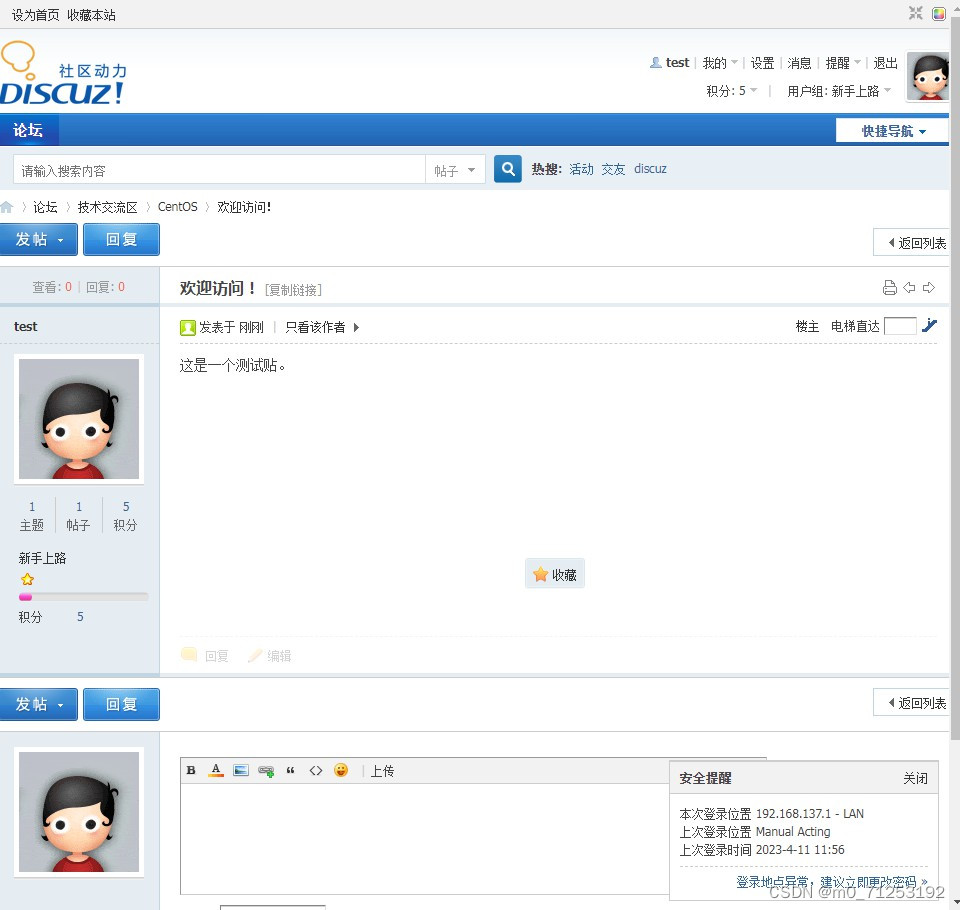
Task: Open the font color picker with the A icon
Action: click(216, 770)
